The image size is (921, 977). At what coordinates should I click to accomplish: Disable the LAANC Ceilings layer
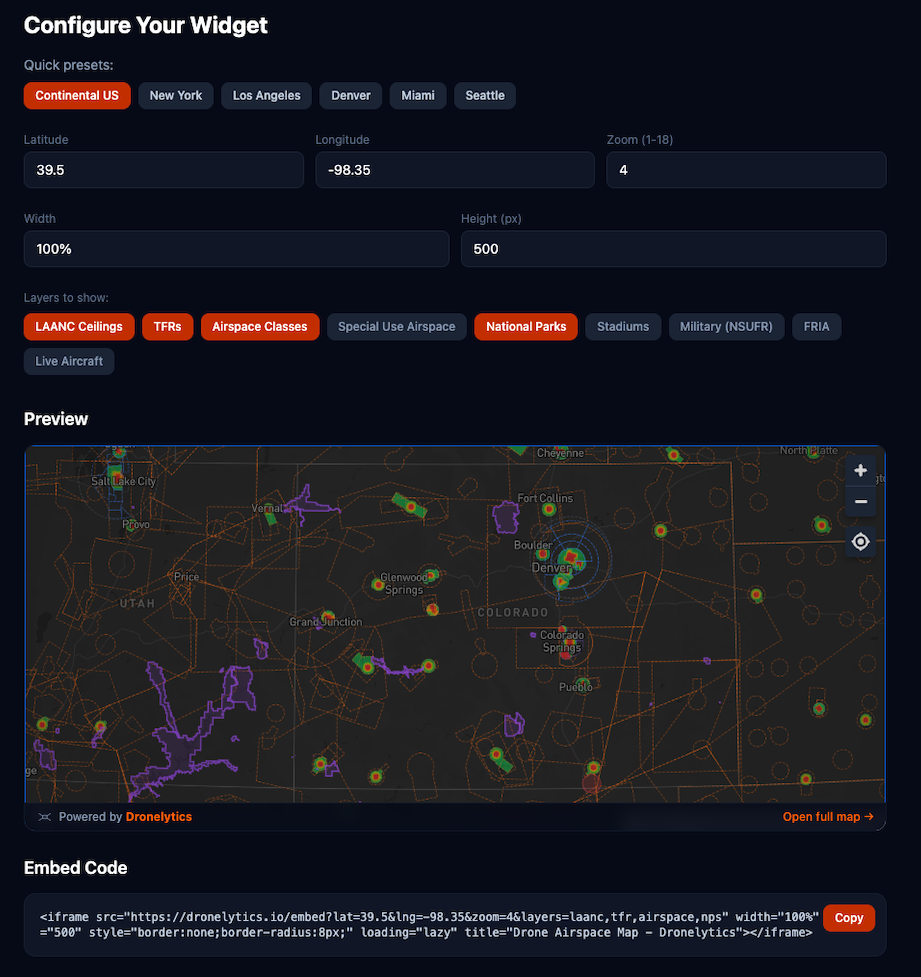[x=79, y=326]
